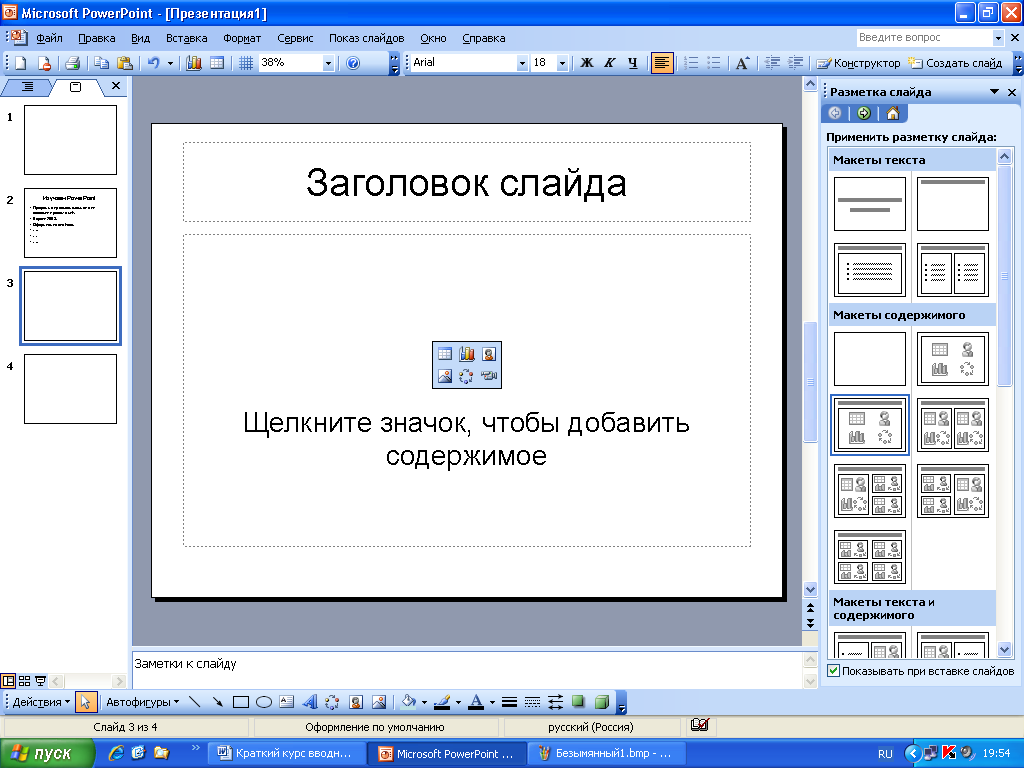This screenshot has width=1024, height=768.
Task: Click the increase indent icon
Action: click(x=795, y=63)
